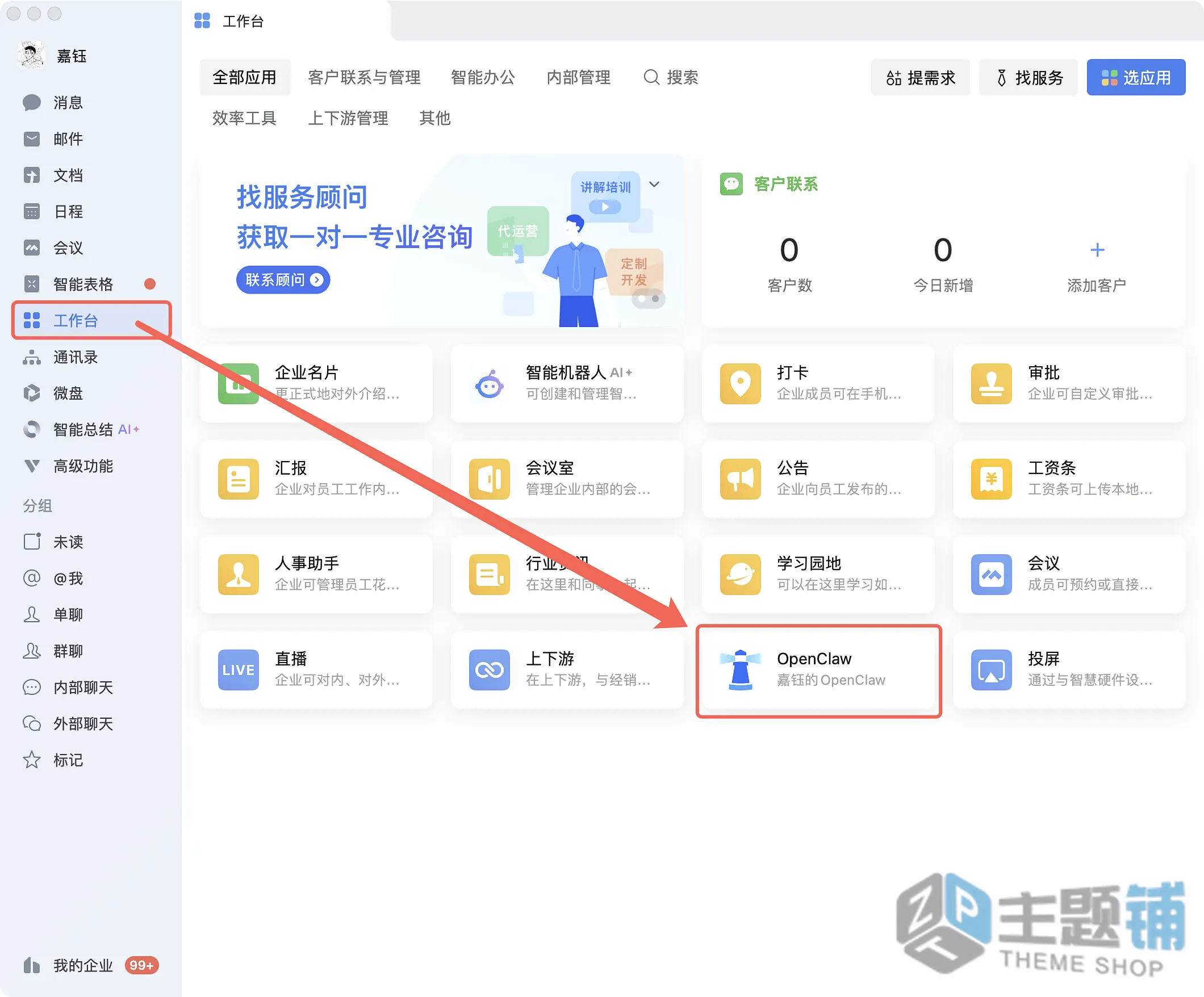Select the 全部应用 tab
This screenshot has width=1204, height=997.
[245, 77]
